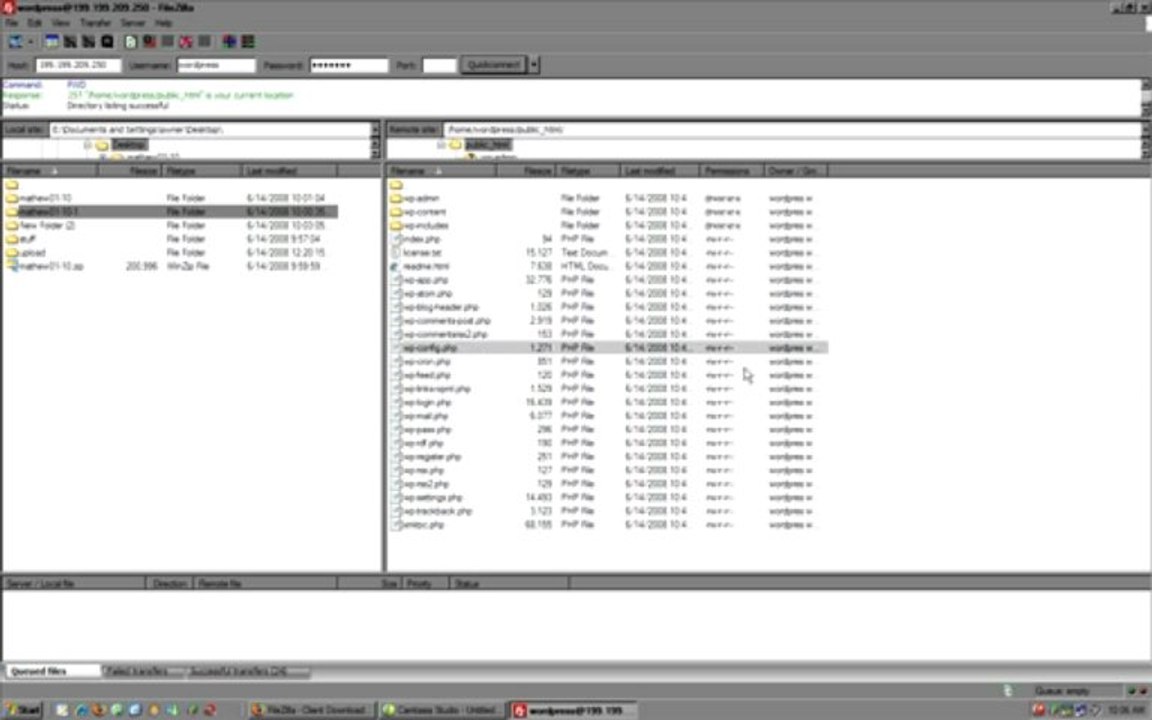Click the Windows Start button

click(24, 710)
